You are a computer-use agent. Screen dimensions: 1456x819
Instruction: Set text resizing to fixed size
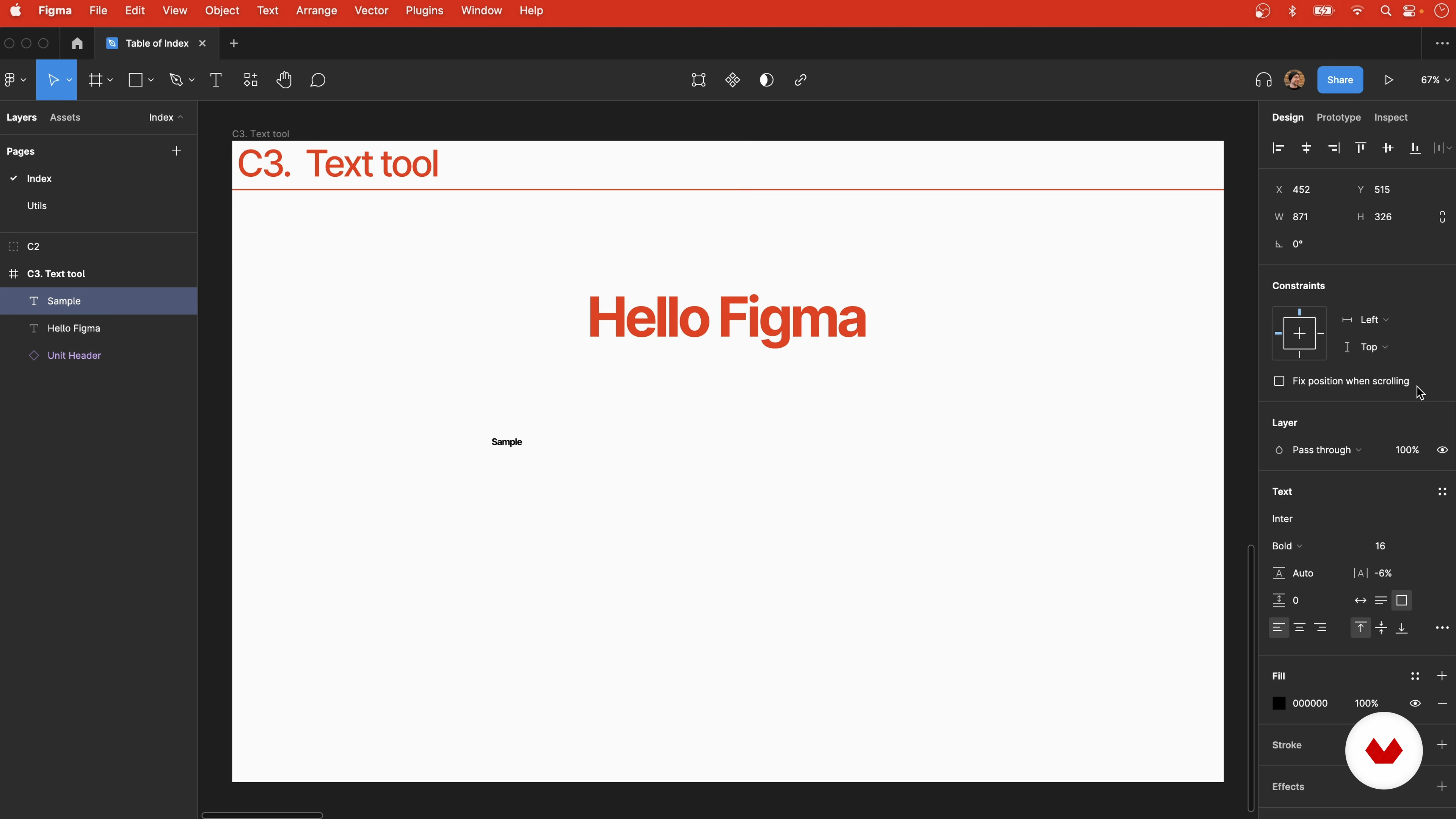tap(1402, 601)
